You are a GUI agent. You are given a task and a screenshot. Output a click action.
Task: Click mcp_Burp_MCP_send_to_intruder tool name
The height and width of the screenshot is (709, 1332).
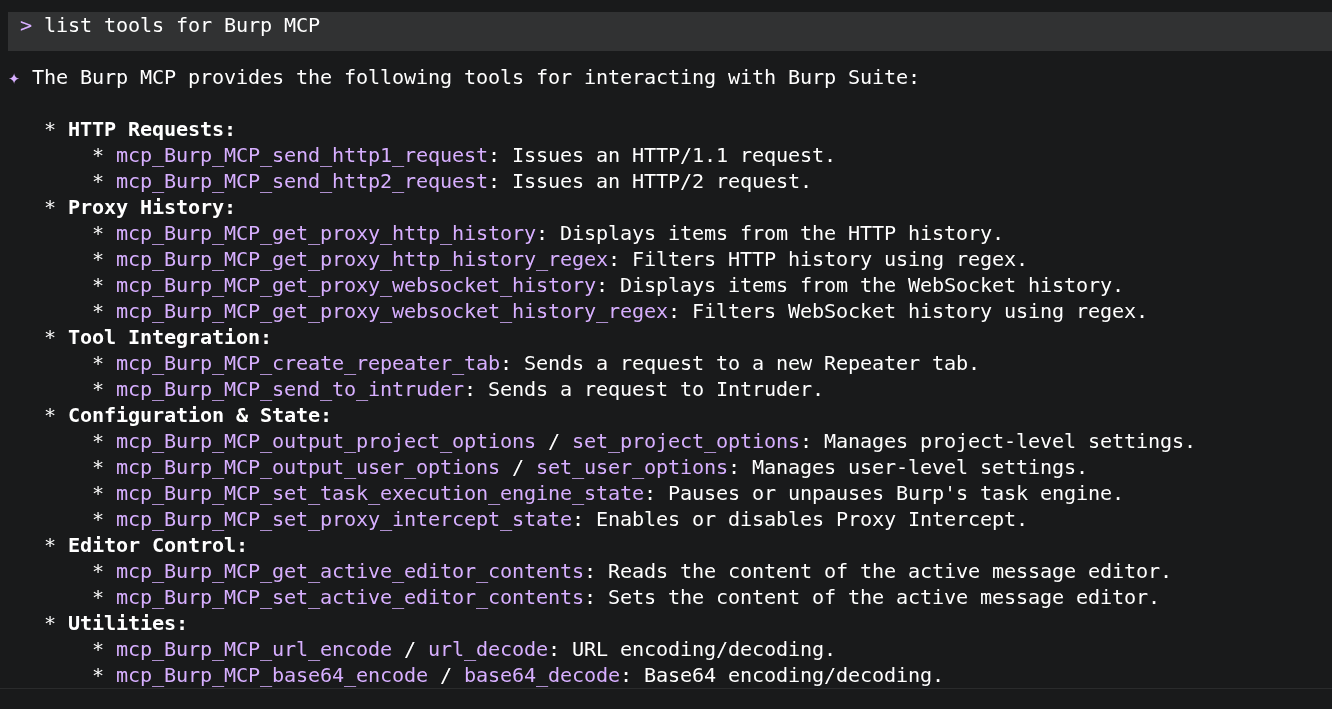(x=290, y=390)
